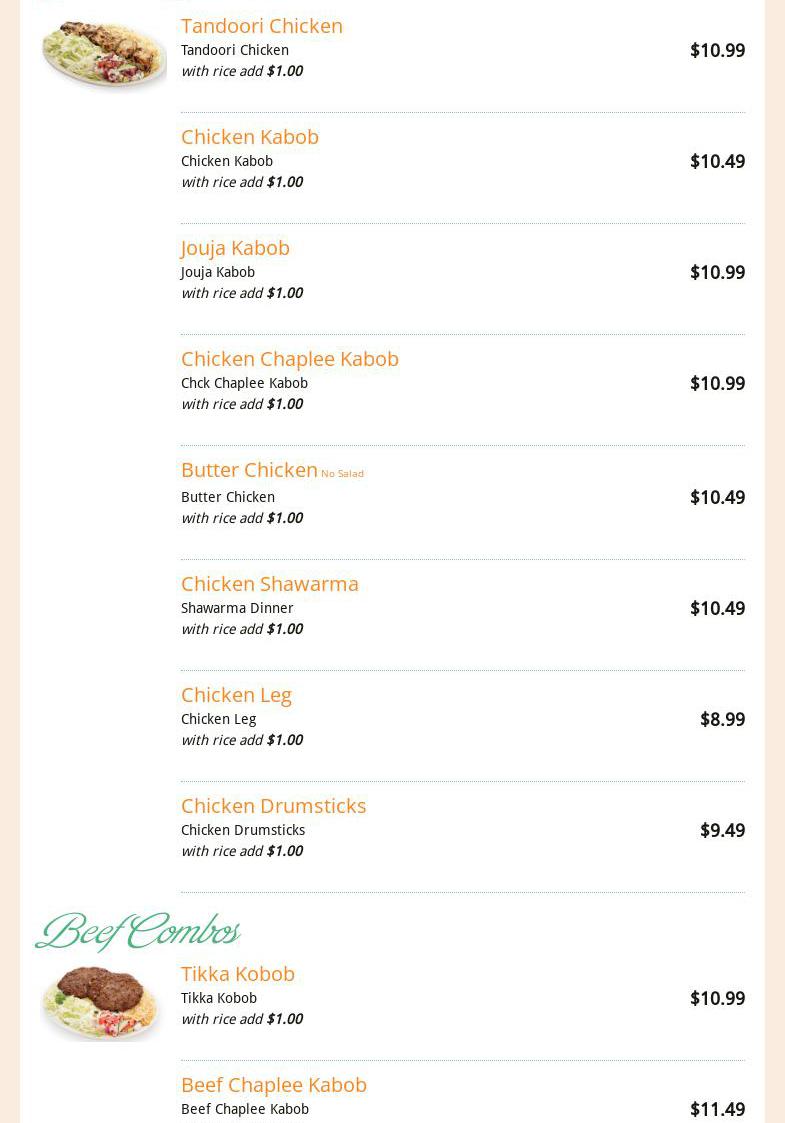
Task: Select the Chicken Kabob heading
Action: click(x=249, y=137)
